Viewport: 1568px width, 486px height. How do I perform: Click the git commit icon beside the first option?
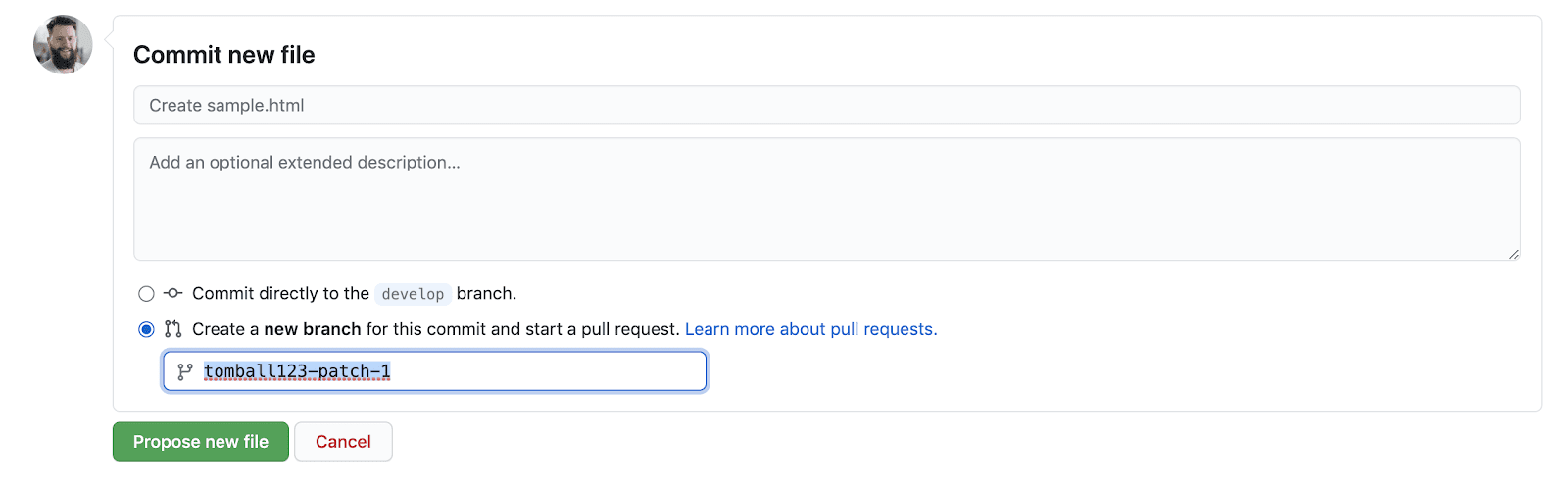(x=173, y=293)
